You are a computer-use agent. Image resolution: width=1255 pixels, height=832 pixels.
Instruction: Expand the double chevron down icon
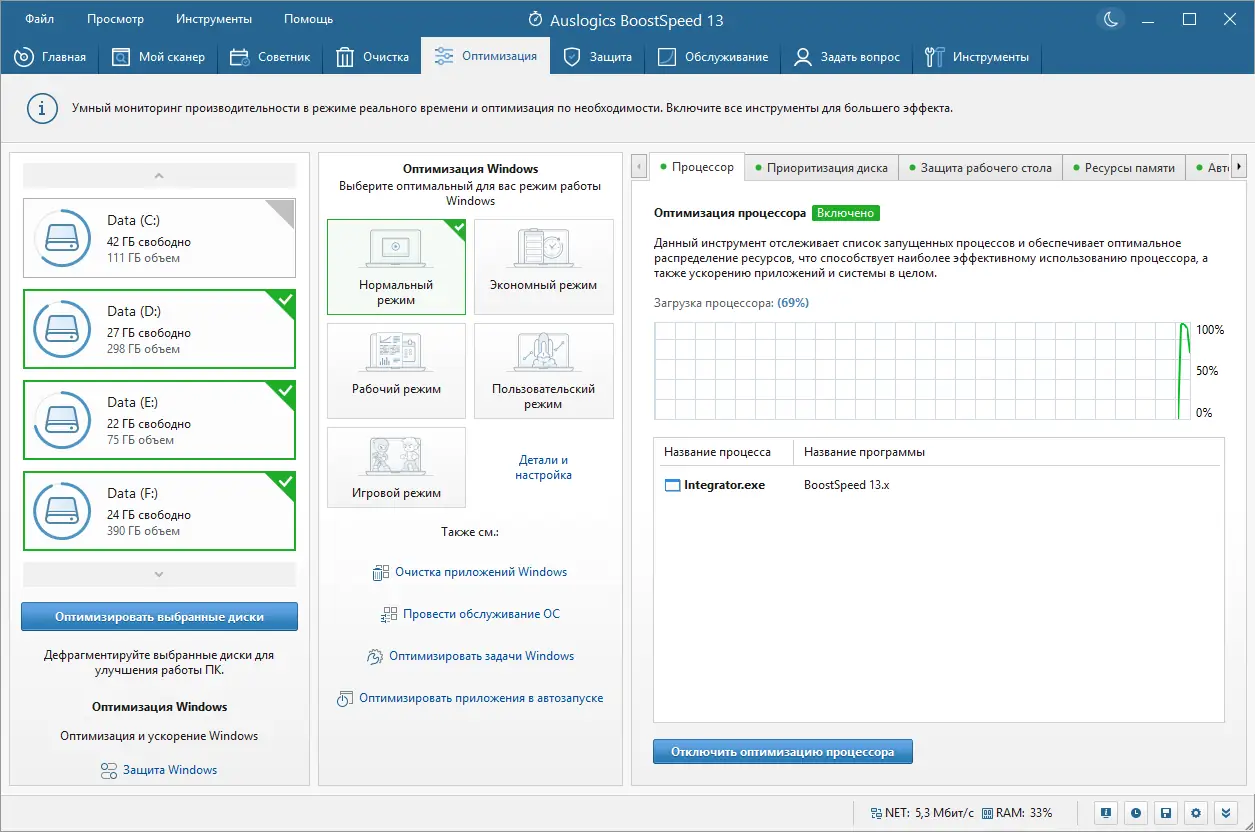click(x=1226, y=813)
